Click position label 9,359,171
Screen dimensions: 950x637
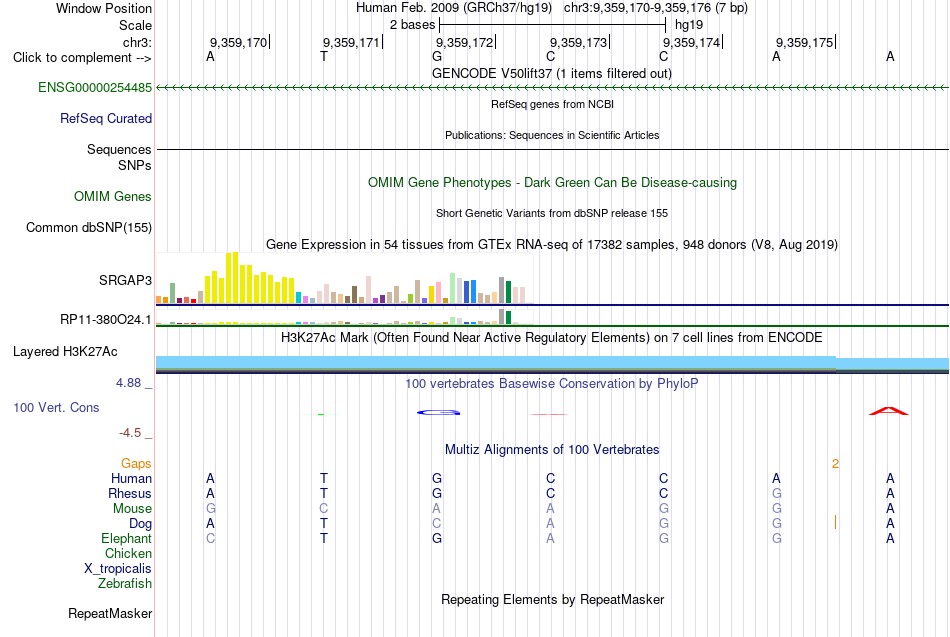pyautogui.click(x=351, y=42)
